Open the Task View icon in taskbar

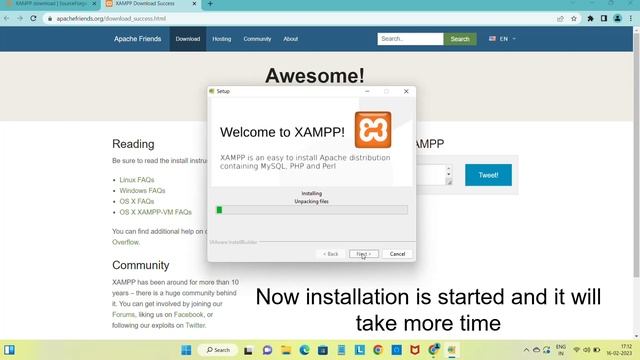248,350
